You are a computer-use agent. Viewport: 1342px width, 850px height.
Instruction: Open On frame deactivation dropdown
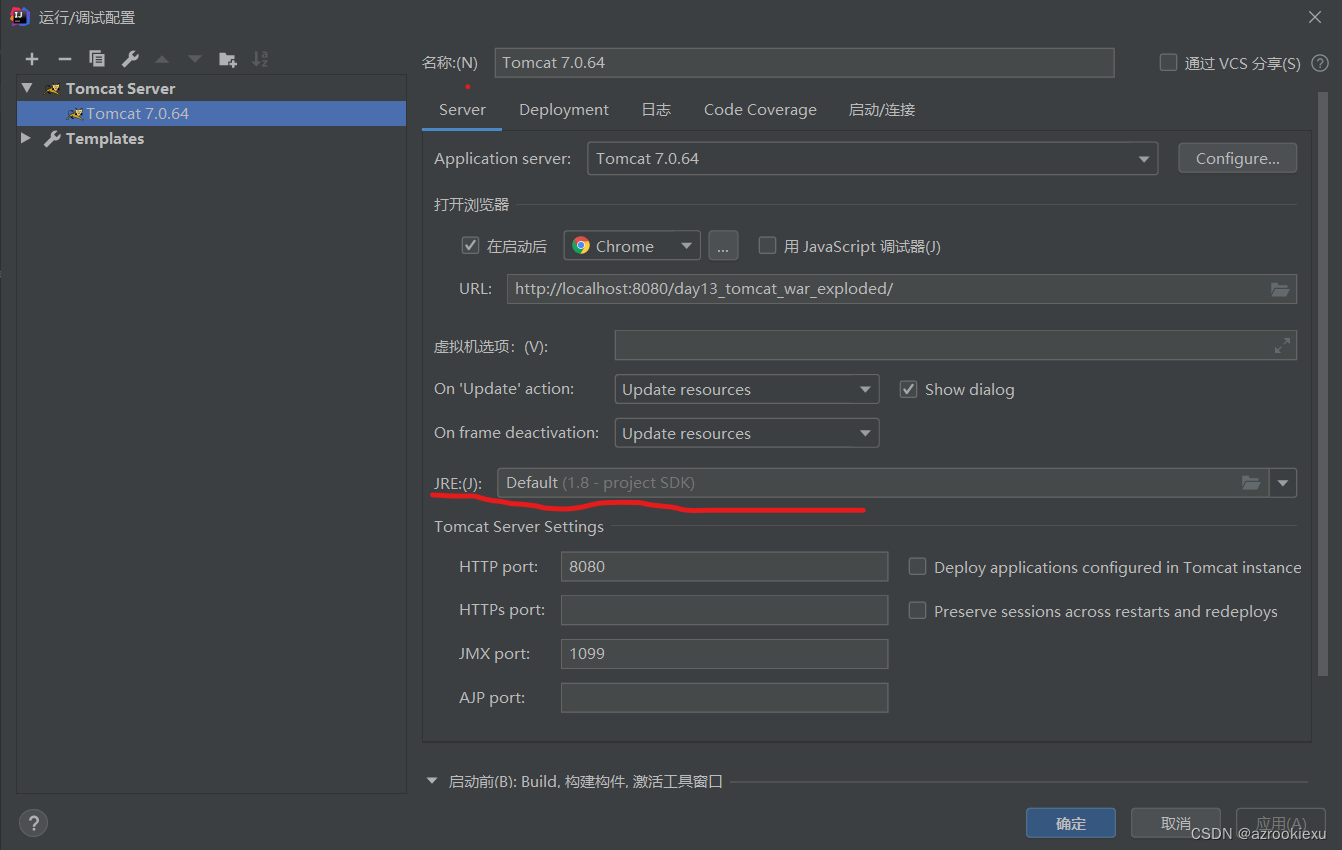[746, 433]
